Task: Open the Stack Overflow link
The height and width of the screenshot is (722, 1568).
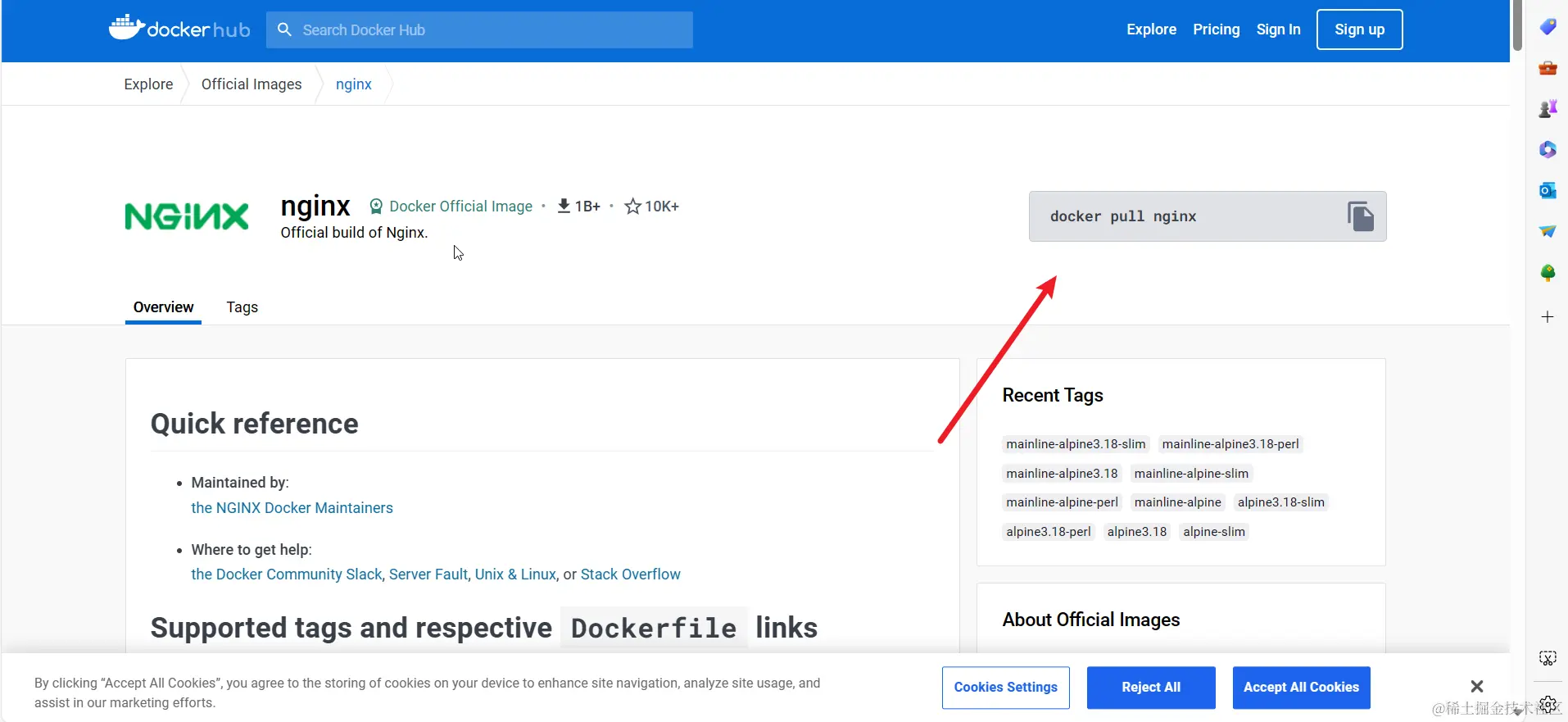Action: pyautogui.click(x=630, y=574)
